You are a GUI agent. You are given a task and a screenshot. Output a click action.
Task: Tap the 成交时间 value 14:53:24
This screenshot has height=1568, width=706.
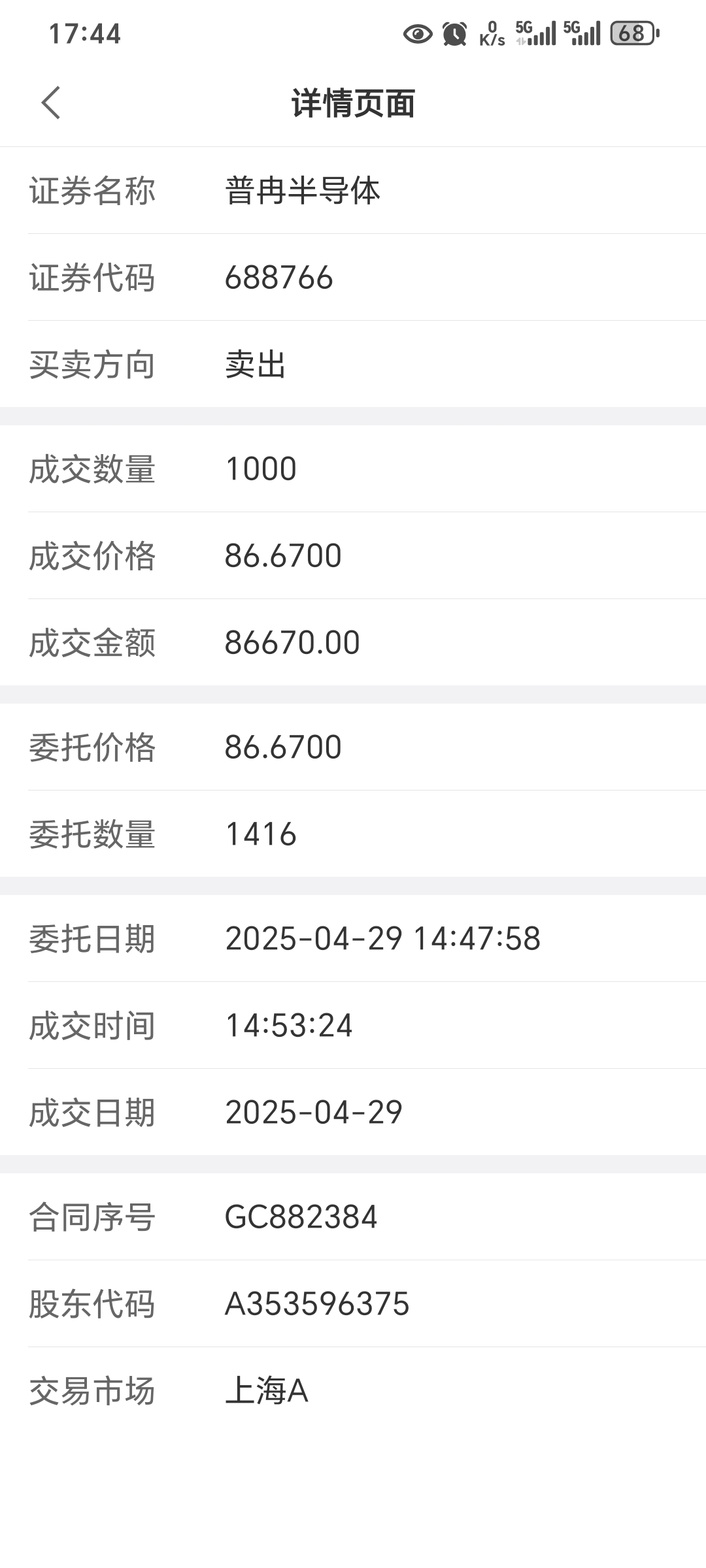289,1026
